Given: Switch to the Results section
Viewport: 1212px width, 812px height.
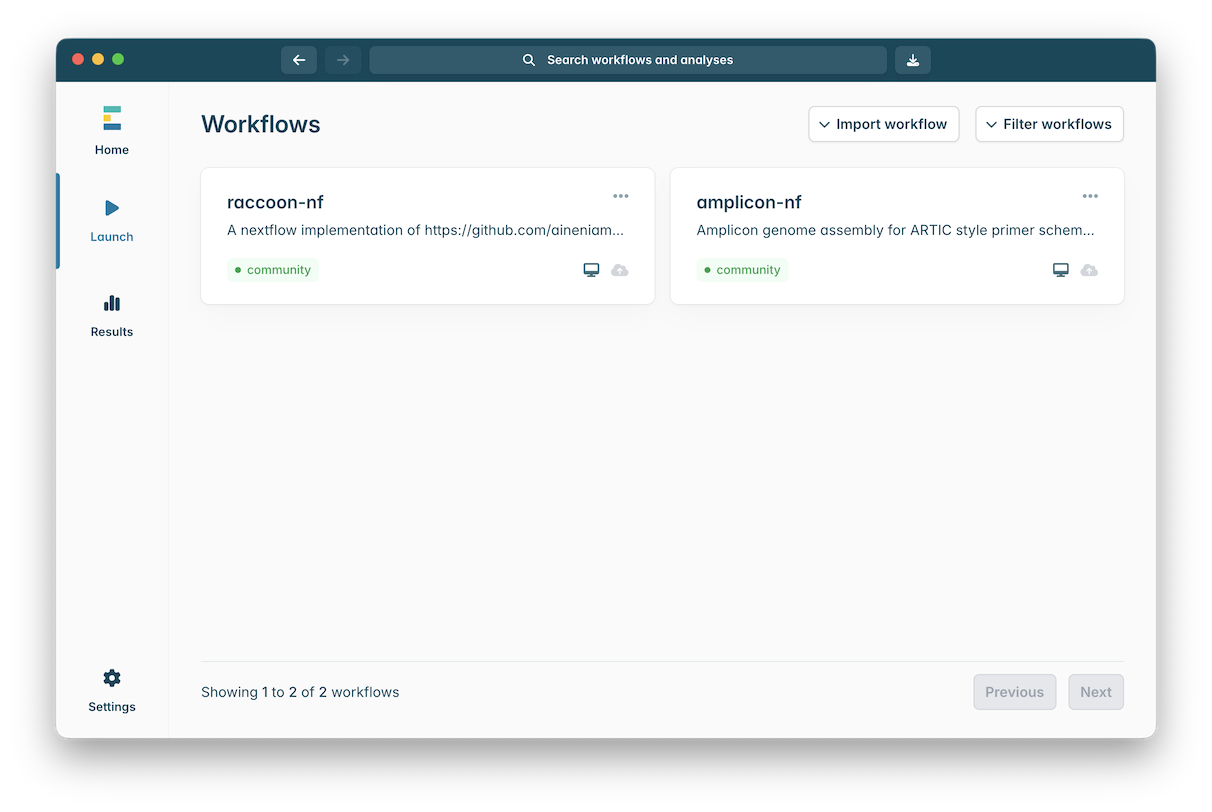Looking at the screenshot, I should click(x=112, y=315).
